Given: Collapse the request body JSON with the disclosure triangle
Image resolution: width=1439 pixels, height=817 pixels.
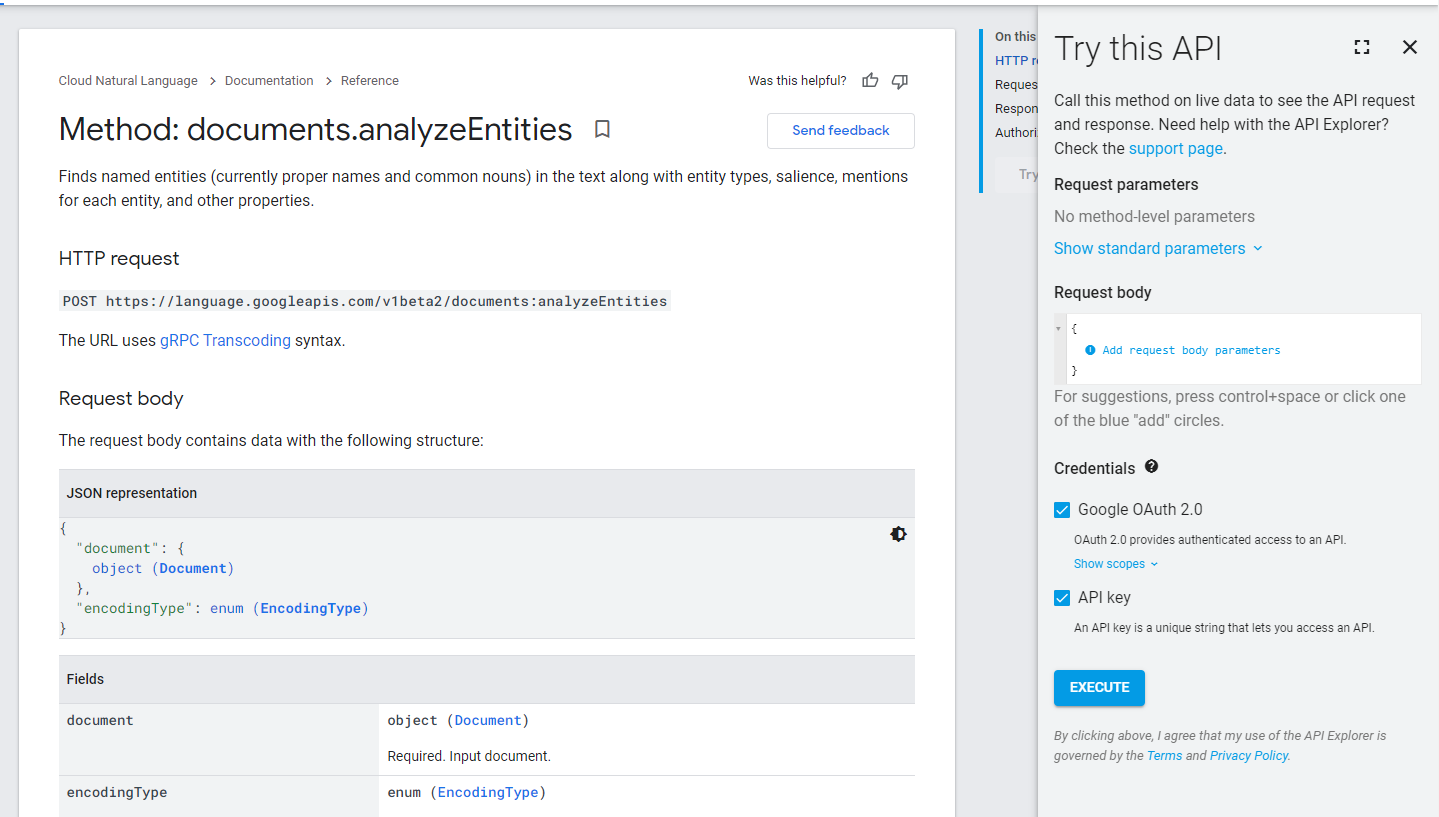Looking at the screenshot, I should click(x=1059, y=327).
